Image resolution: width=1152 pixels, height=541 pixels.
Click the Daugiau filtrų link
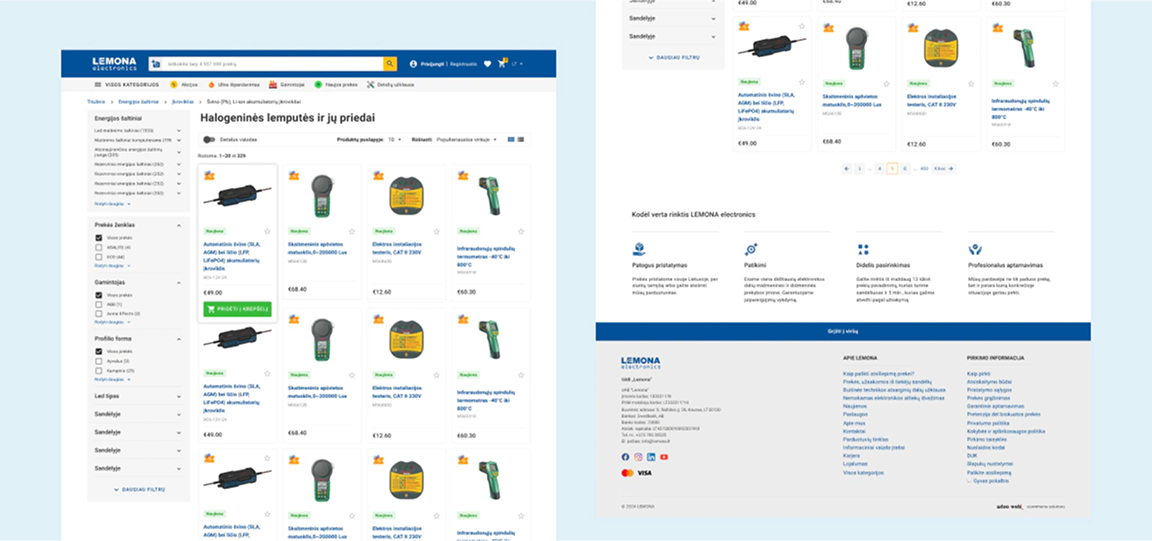point(138,489)
